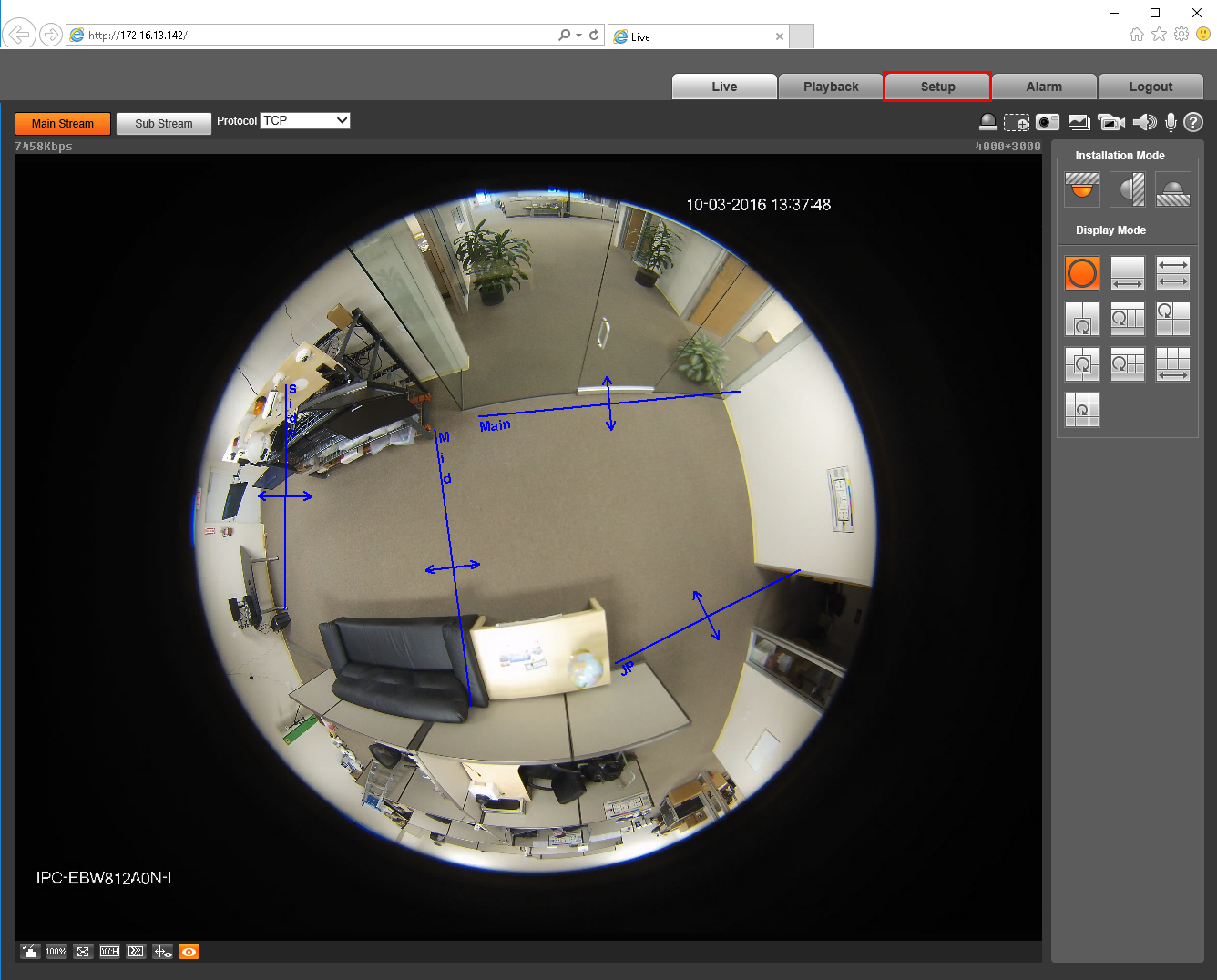This screenshot has height=980, width=1217.
Task: Toggle audio speaker output
Action: pos(1145,122)
